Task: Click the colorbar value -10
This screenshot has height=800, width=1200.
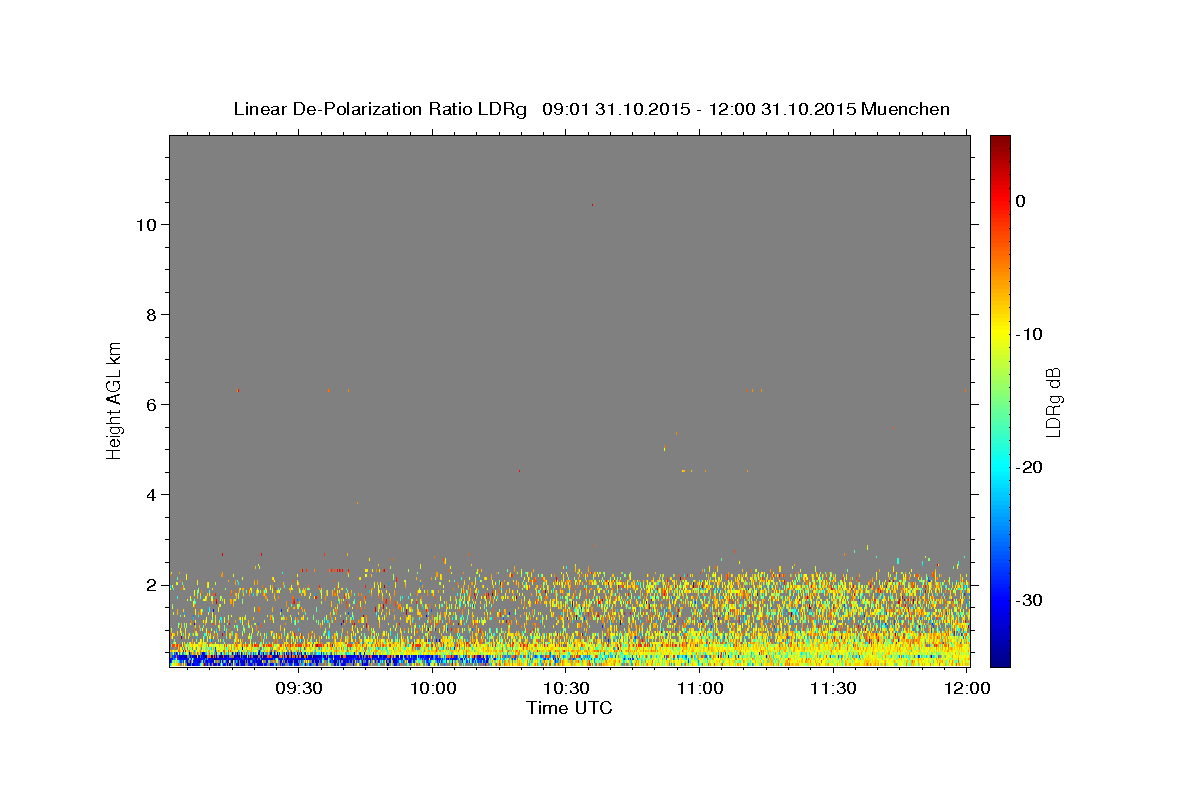Action: [1029, 334]
